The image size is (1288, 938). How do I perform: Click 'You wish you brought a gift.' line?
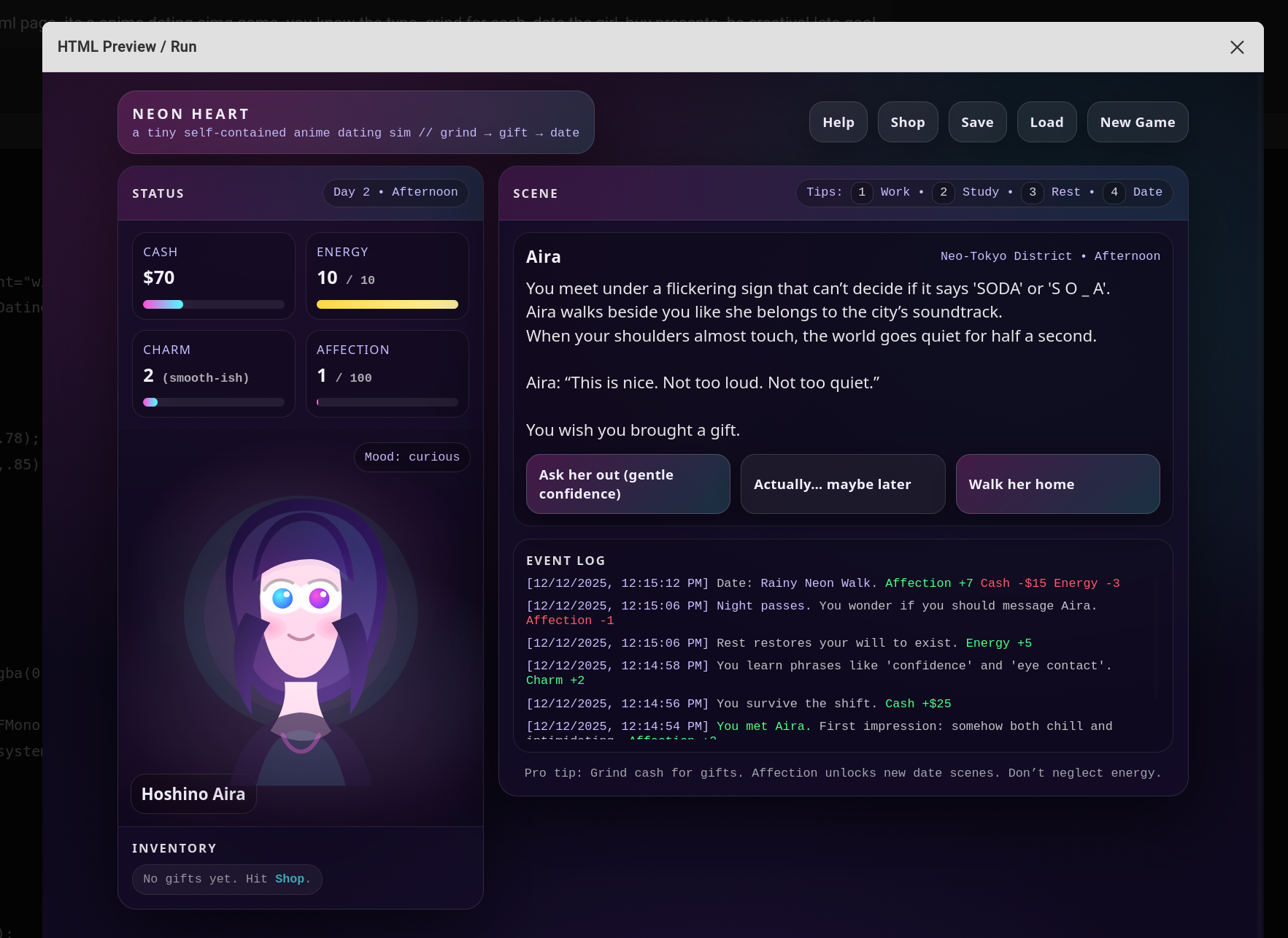click(633, 431)
